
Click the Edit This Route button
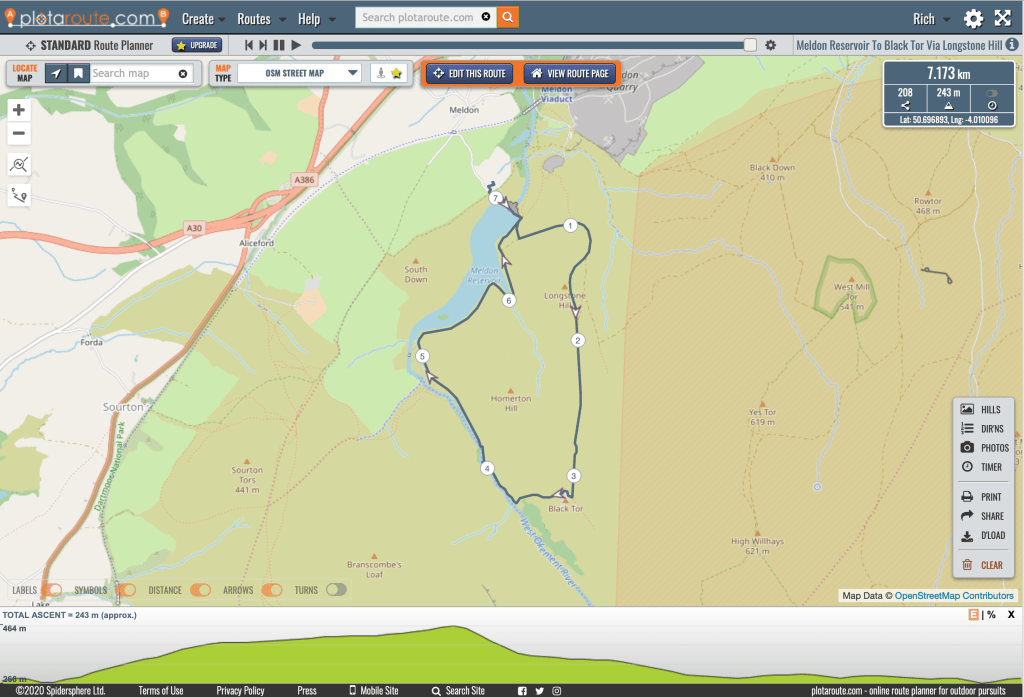[469, 73]
